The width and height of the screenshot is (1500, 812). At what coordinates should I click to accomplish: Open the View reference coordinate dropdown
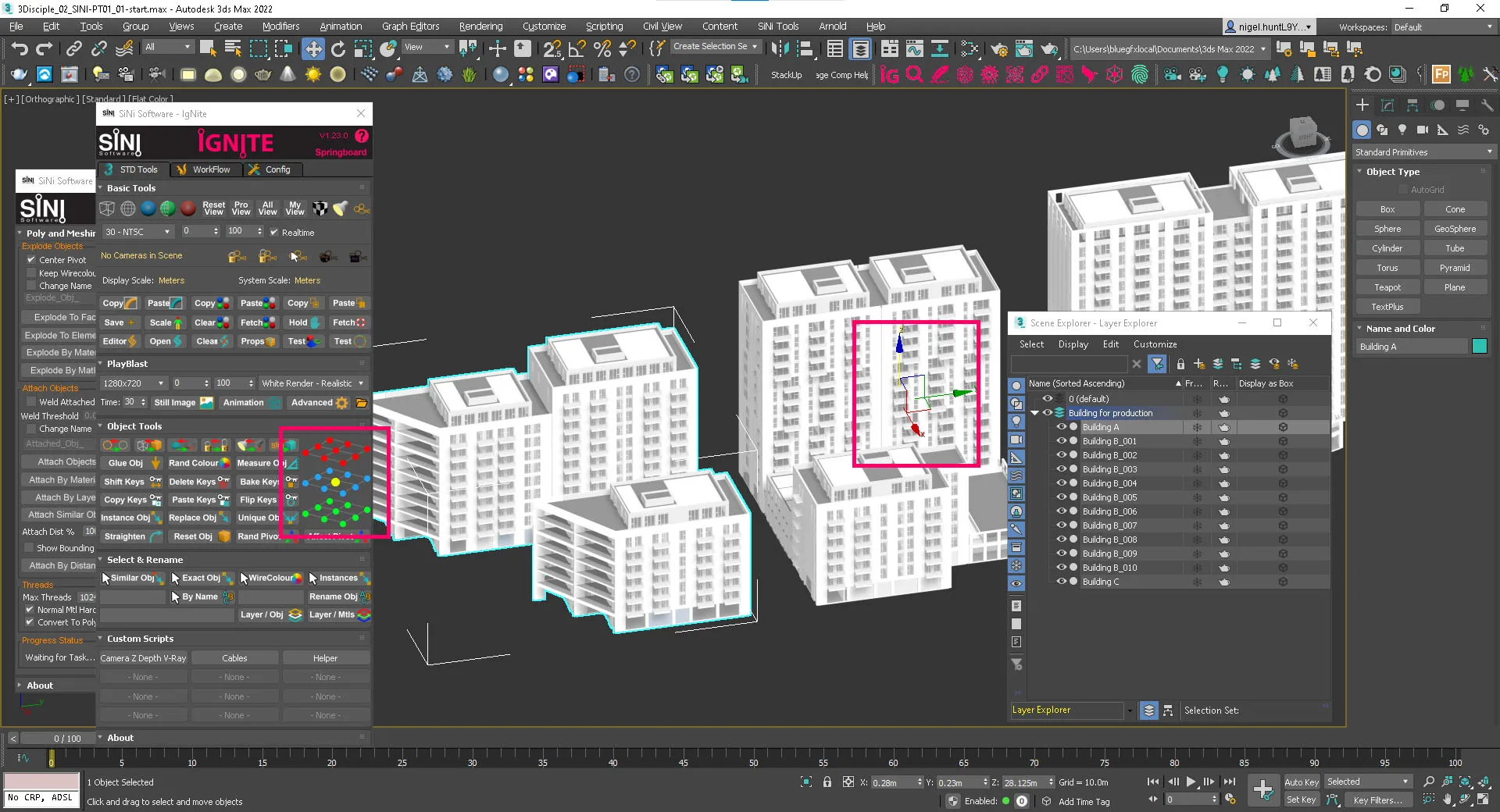pyautogui.click(x=427, y=47)
